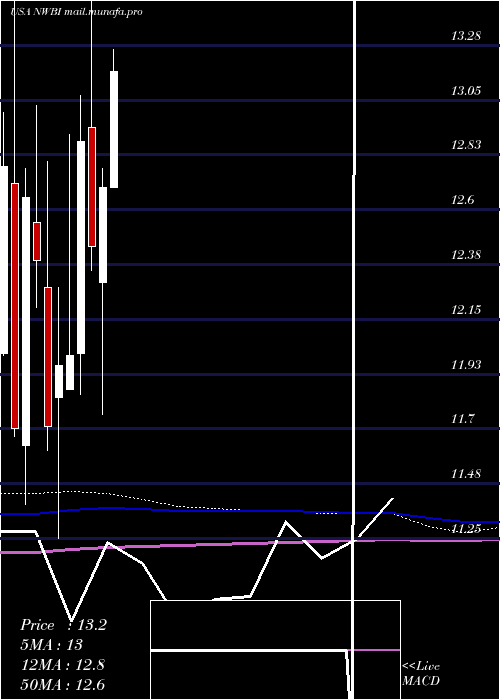Click the '50MA : 12.6' readout
Viewport: 500px width, 700px height.
coord(63,684)
